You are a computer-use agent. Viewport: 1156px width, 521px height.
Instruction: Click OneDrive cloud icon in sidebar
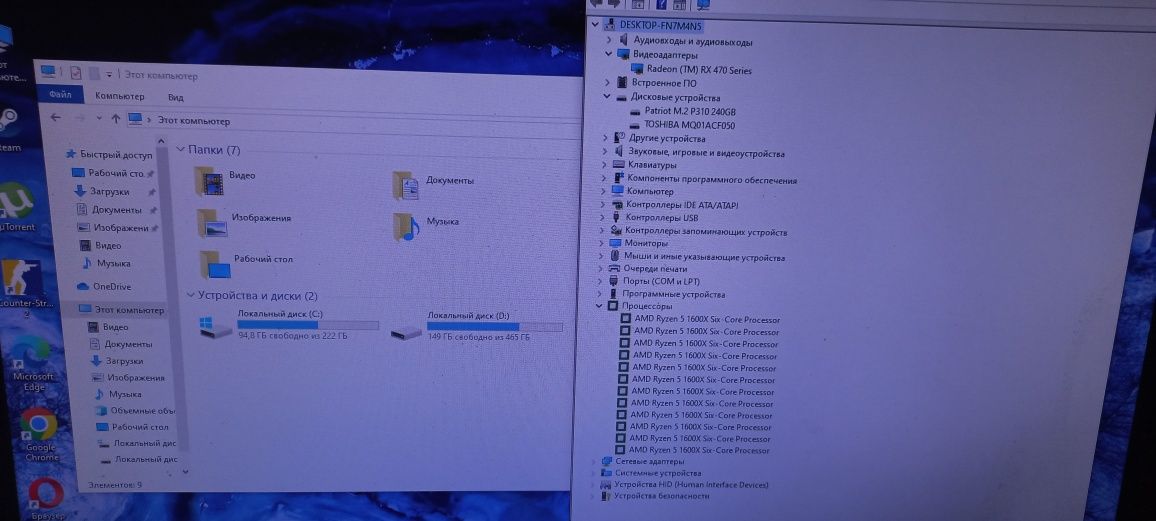[x=83, y=287]
